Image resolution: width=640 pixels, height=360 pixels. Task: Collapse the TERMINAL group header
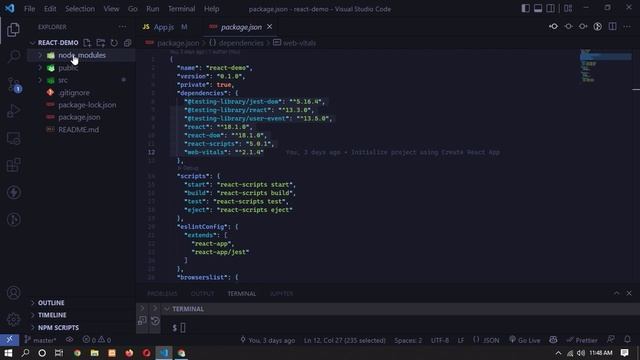166,309
